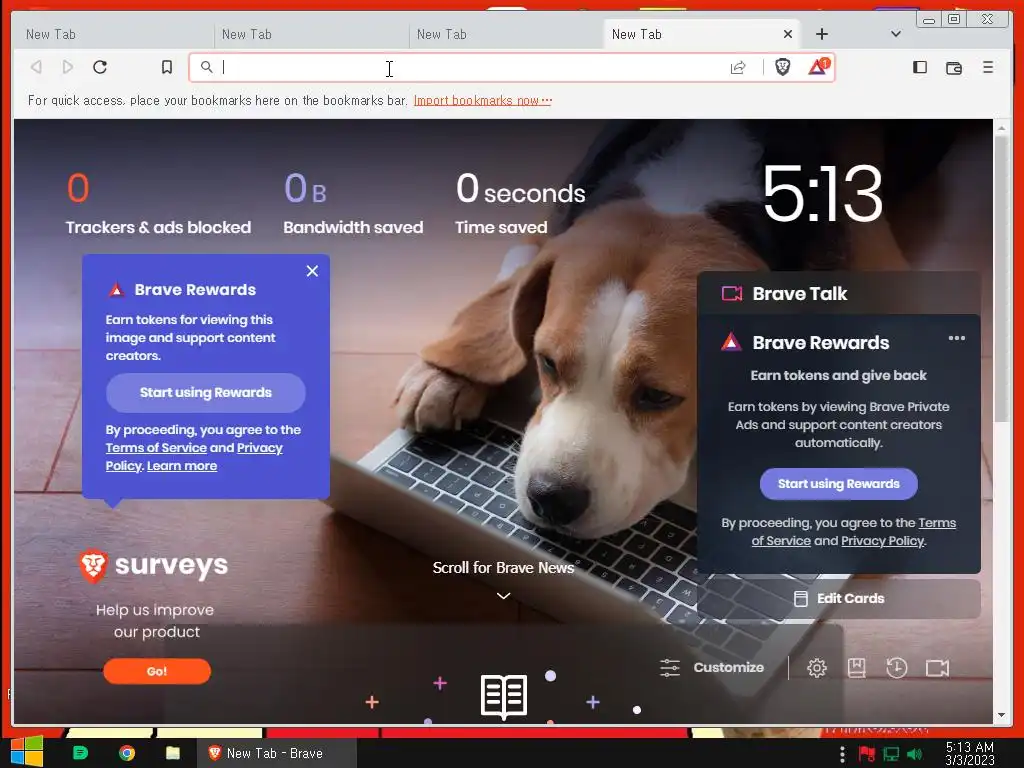Open the Windows Start menu
1024x768 pixels.
(27, 753)
